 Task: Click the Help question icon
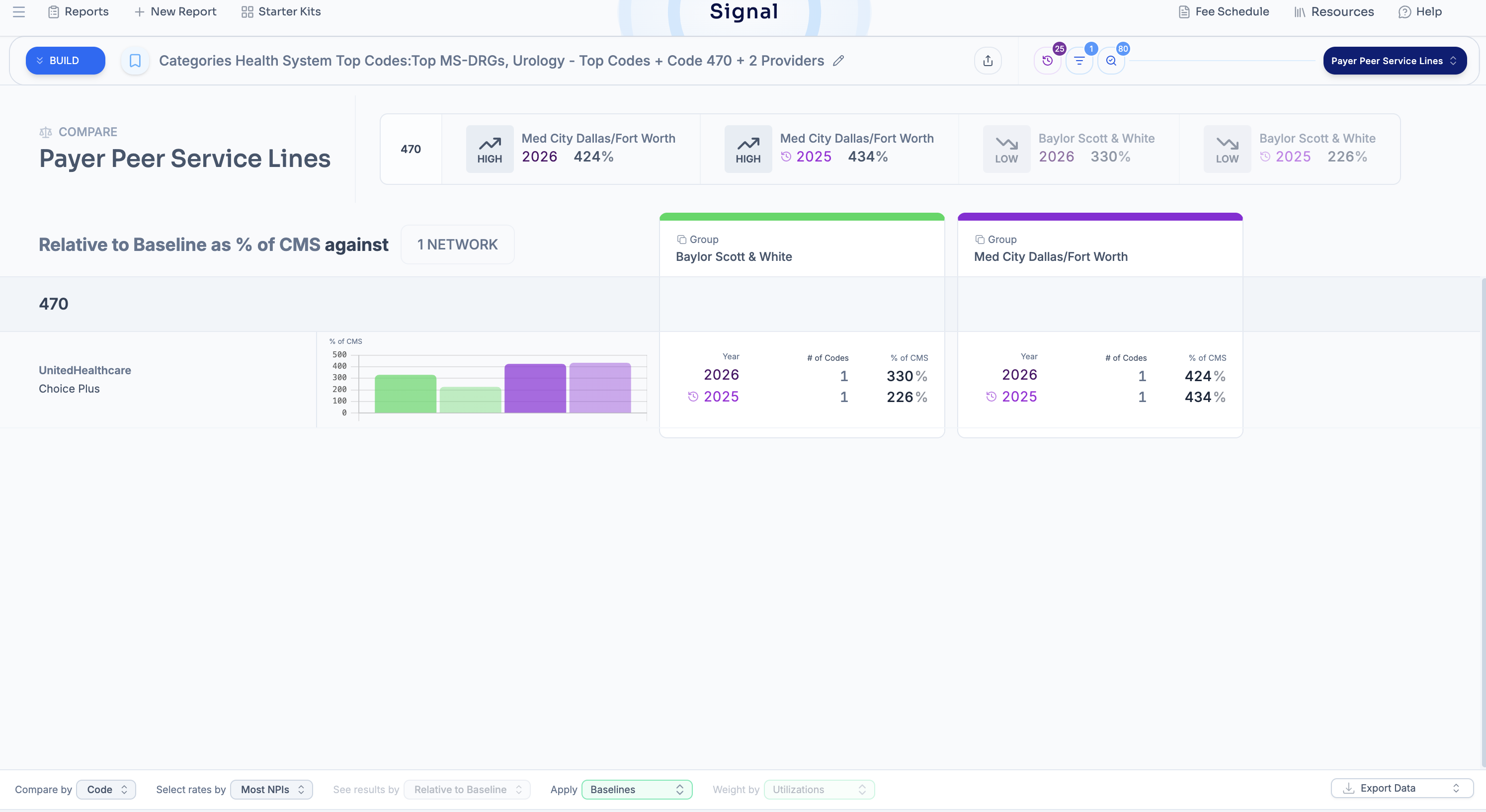(x=1404, y=11)
